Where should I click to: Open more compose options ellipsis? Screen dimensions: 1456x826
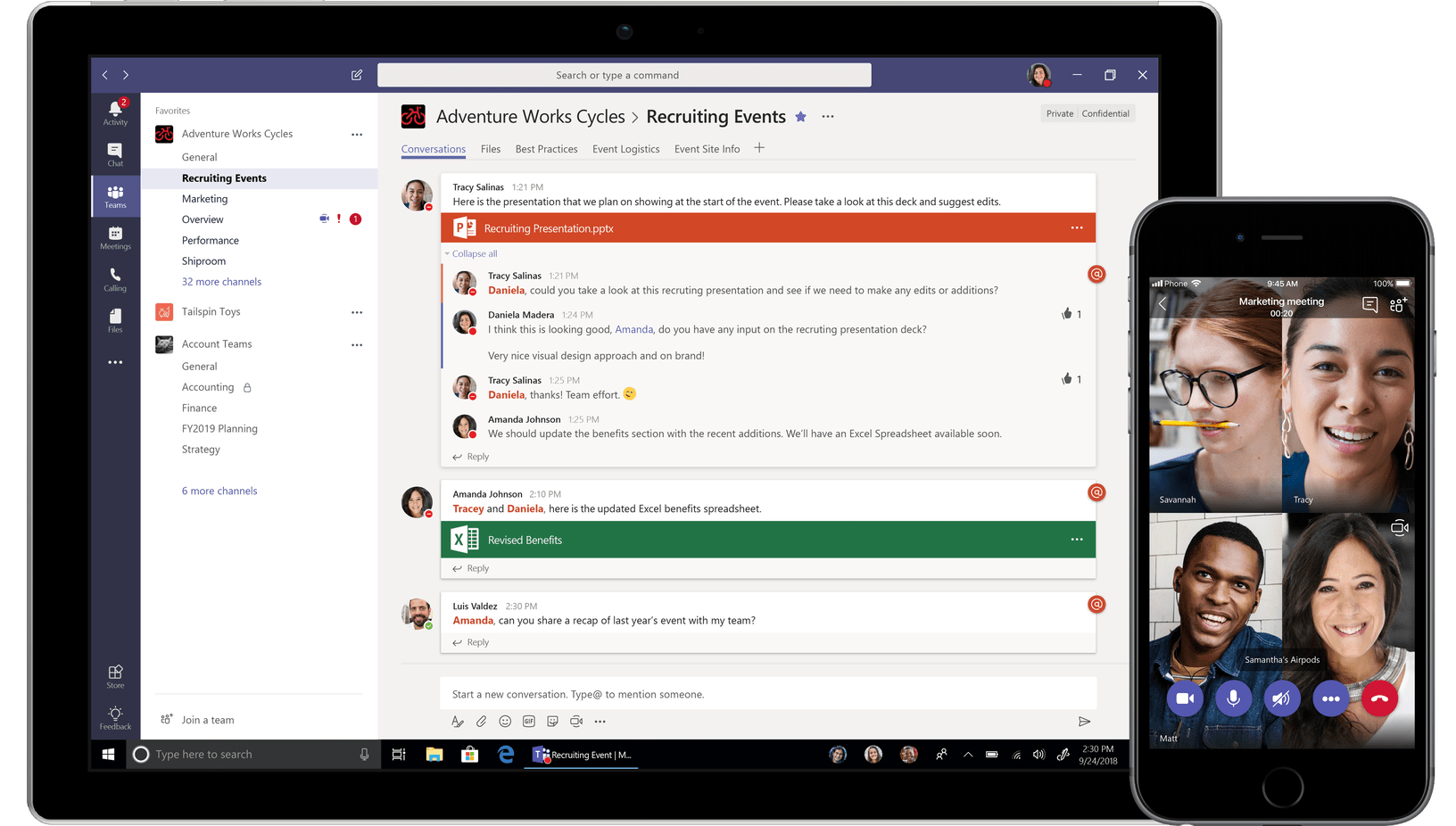pos(600,722)
